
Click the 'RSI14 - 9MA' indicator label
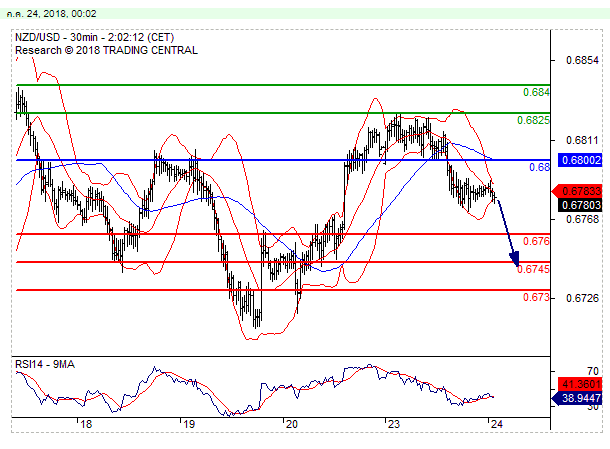coord(45,365)
